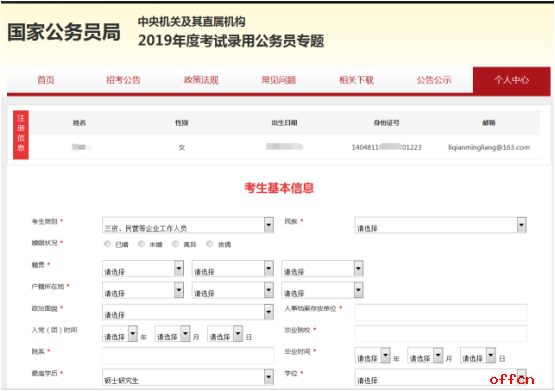This screenshot has height=391, width=555.
Task: Open 常见问题 navigation item
Action: (x=279, y=80)
